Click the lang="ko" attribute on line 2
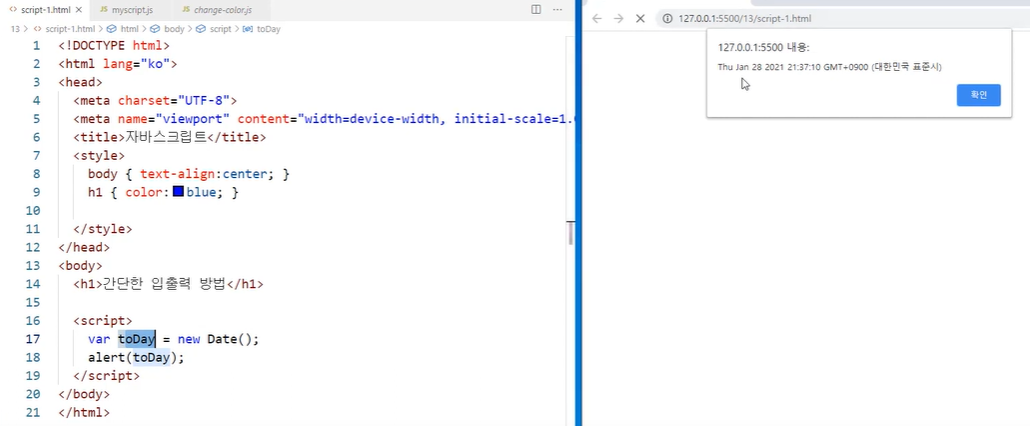This screenshot has height=426, width=1030. click(x=137, y=64)
